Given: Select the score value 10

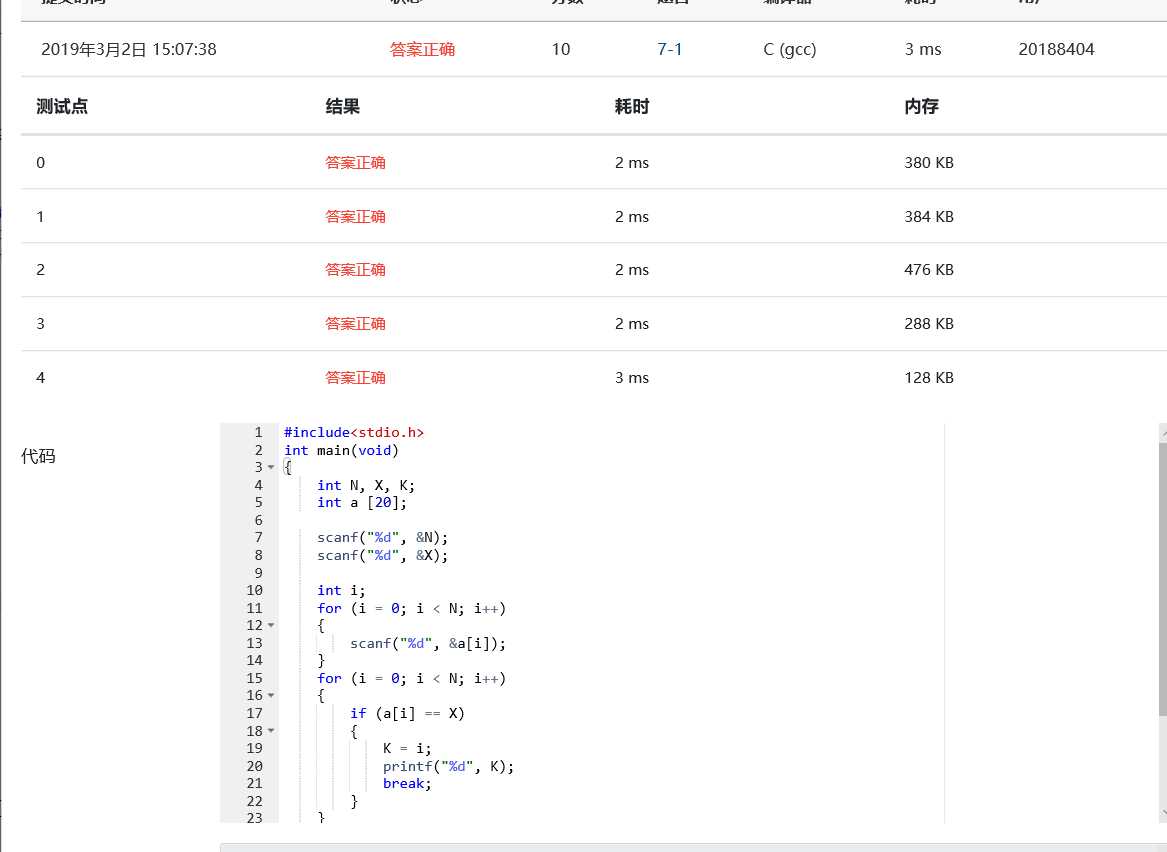Looking at the screenshot, I should coord(561,48).
